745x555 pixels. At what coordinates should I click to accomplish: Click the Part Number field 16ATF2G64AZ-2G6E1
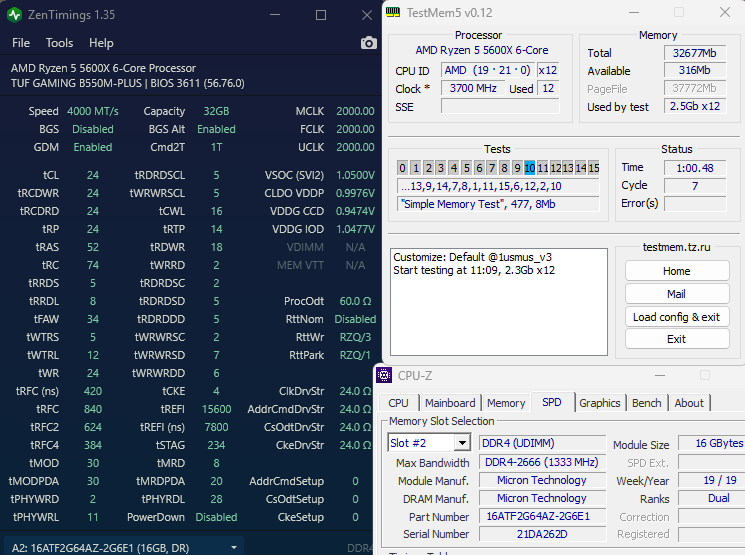pos(542,517)
